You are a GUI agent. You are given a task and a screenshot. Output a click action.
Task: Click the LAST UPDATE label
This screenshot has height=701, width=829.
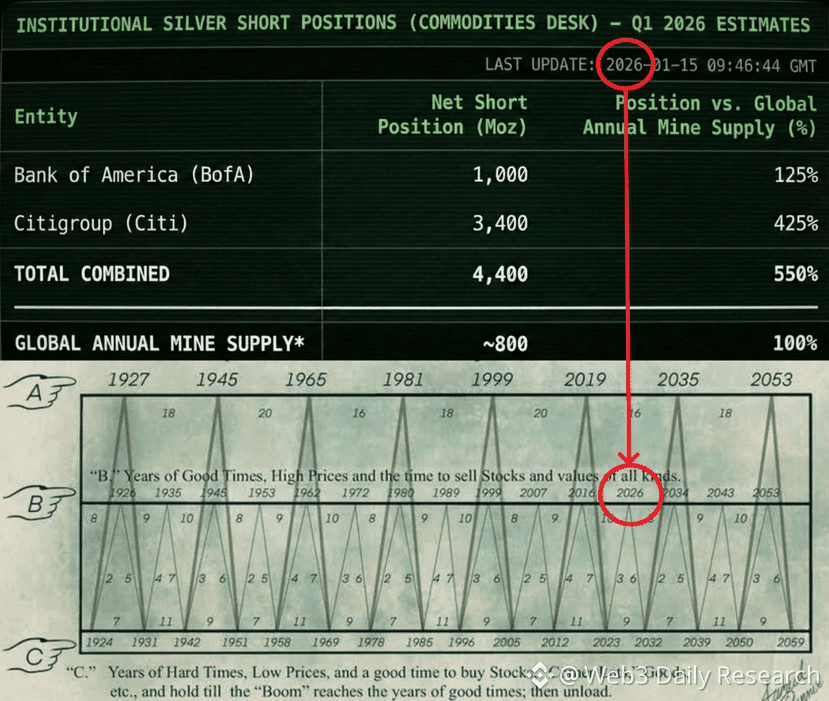pos(540,64)
